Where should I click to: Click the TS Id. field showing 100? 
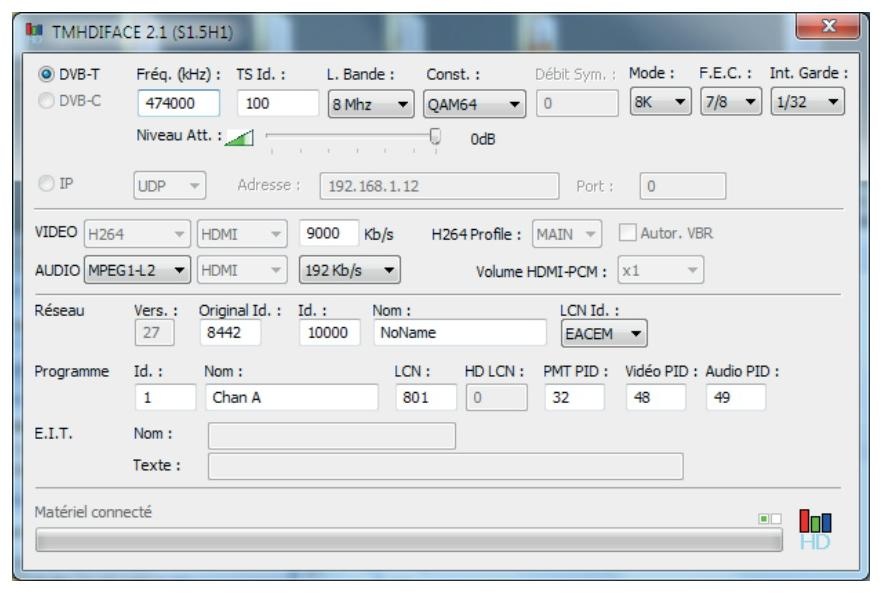(x=278, y=103)
